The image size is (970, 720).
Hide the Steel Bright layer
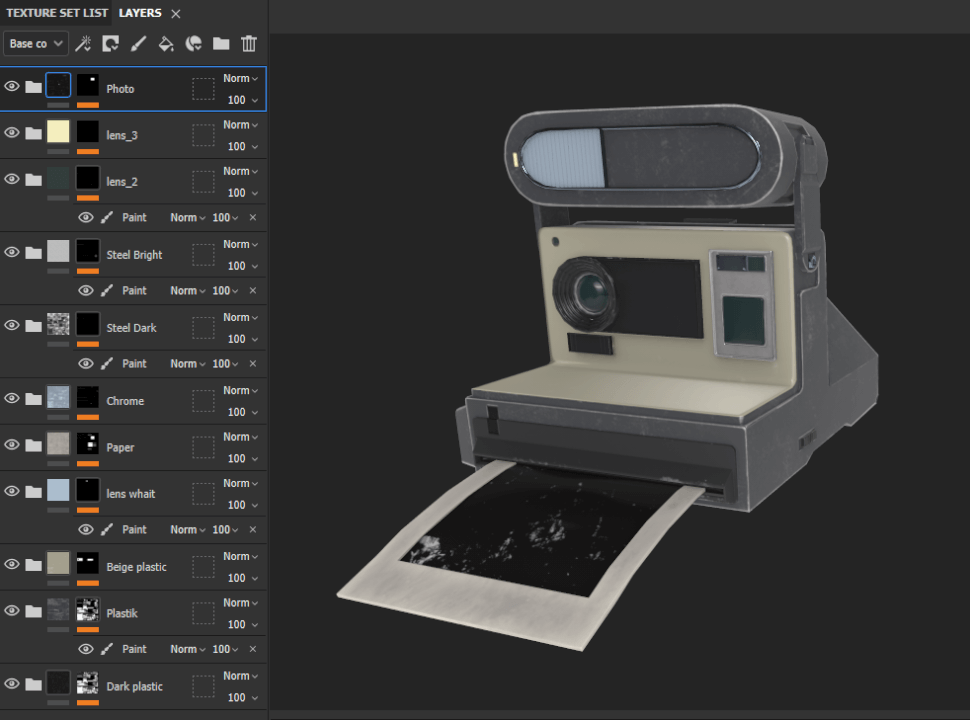tap(11, 252)
